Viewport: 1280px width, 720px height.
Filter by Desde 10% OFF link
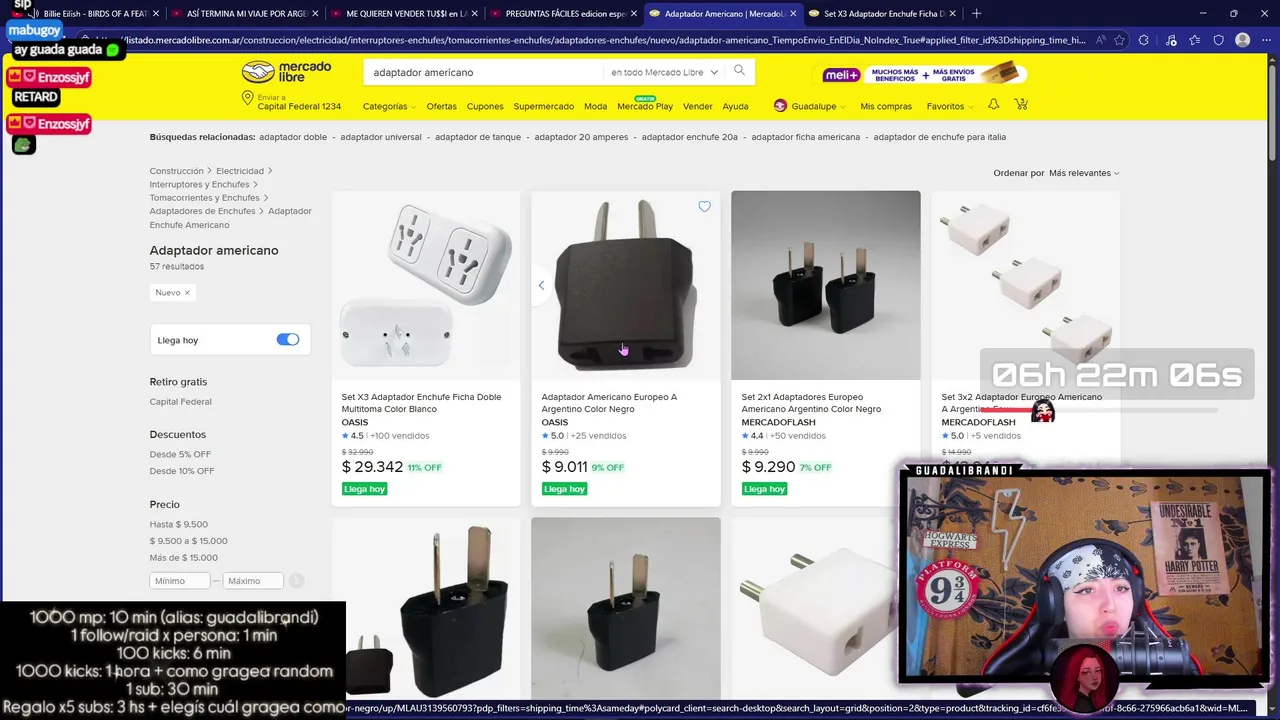(x=182, y=471)
